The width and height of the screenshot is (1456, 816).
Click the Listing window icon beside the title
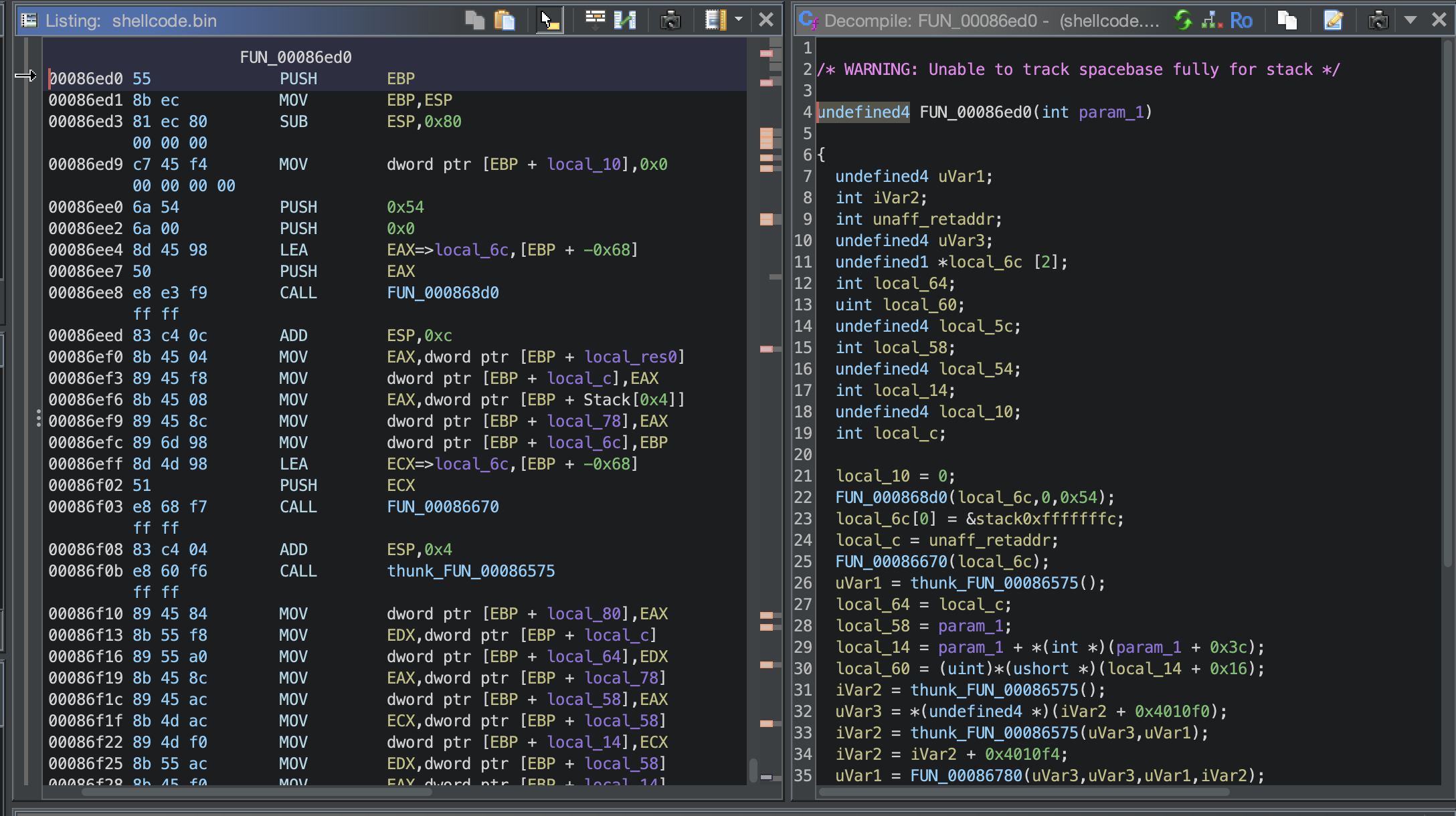pyautogui.click(x=29, y=21)
